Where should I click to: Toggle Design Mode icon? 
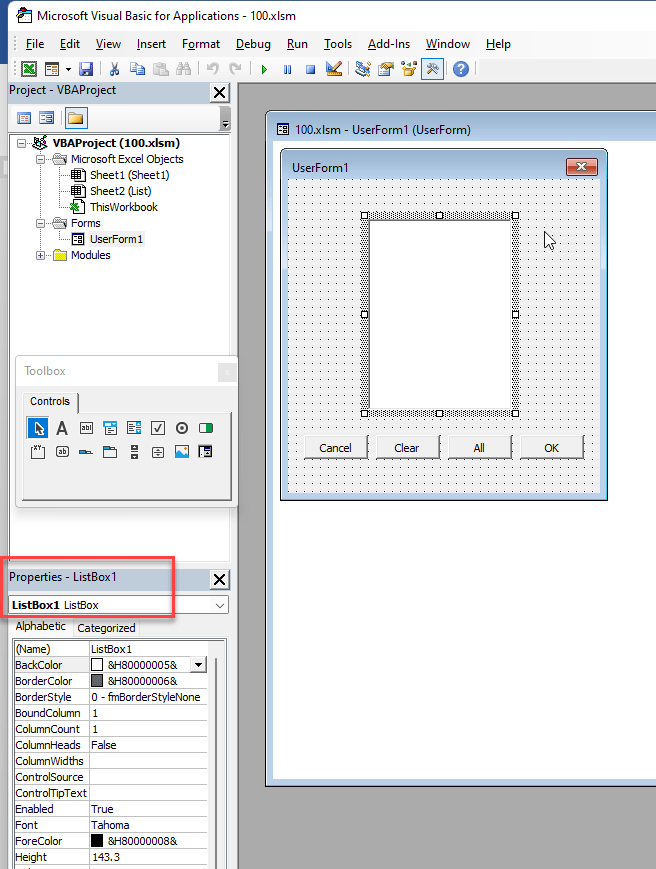[334, 69]
